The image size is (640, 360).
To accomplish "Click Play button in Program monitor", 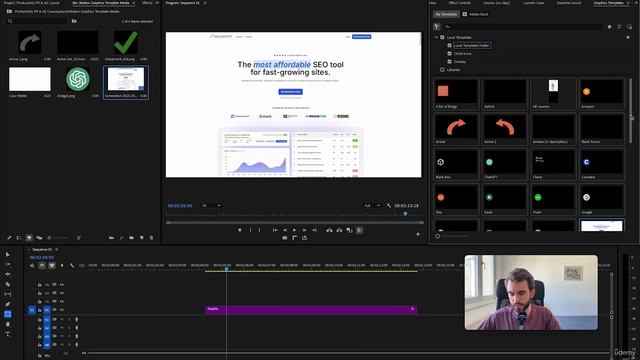I will (x=294, y=230).
